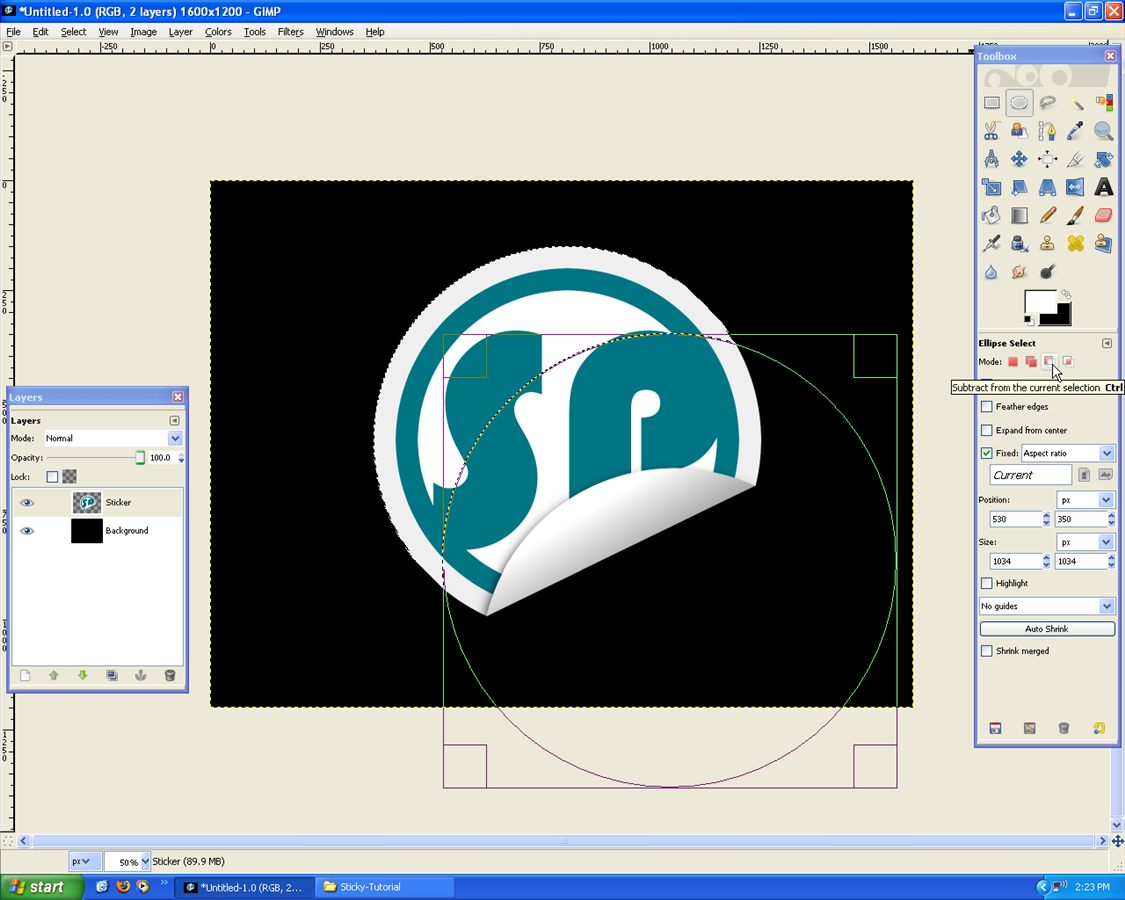Hide the Background layer via eye icon
The width and height of the screenshot is (1125, 900).
27,530
